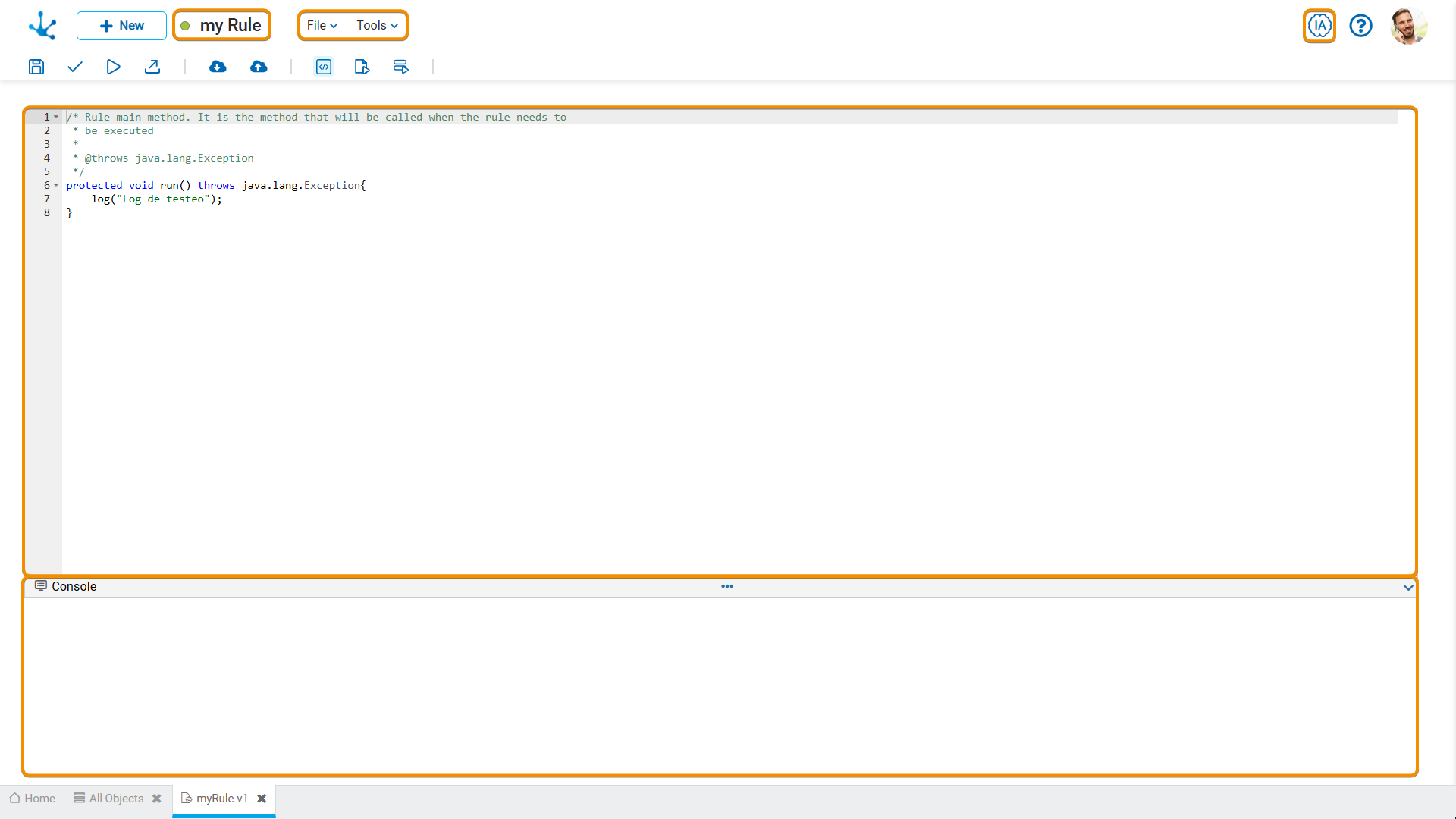Open the File dropdown menu
The height and width of the screenshot is (819, 1456).
point(322,26)
